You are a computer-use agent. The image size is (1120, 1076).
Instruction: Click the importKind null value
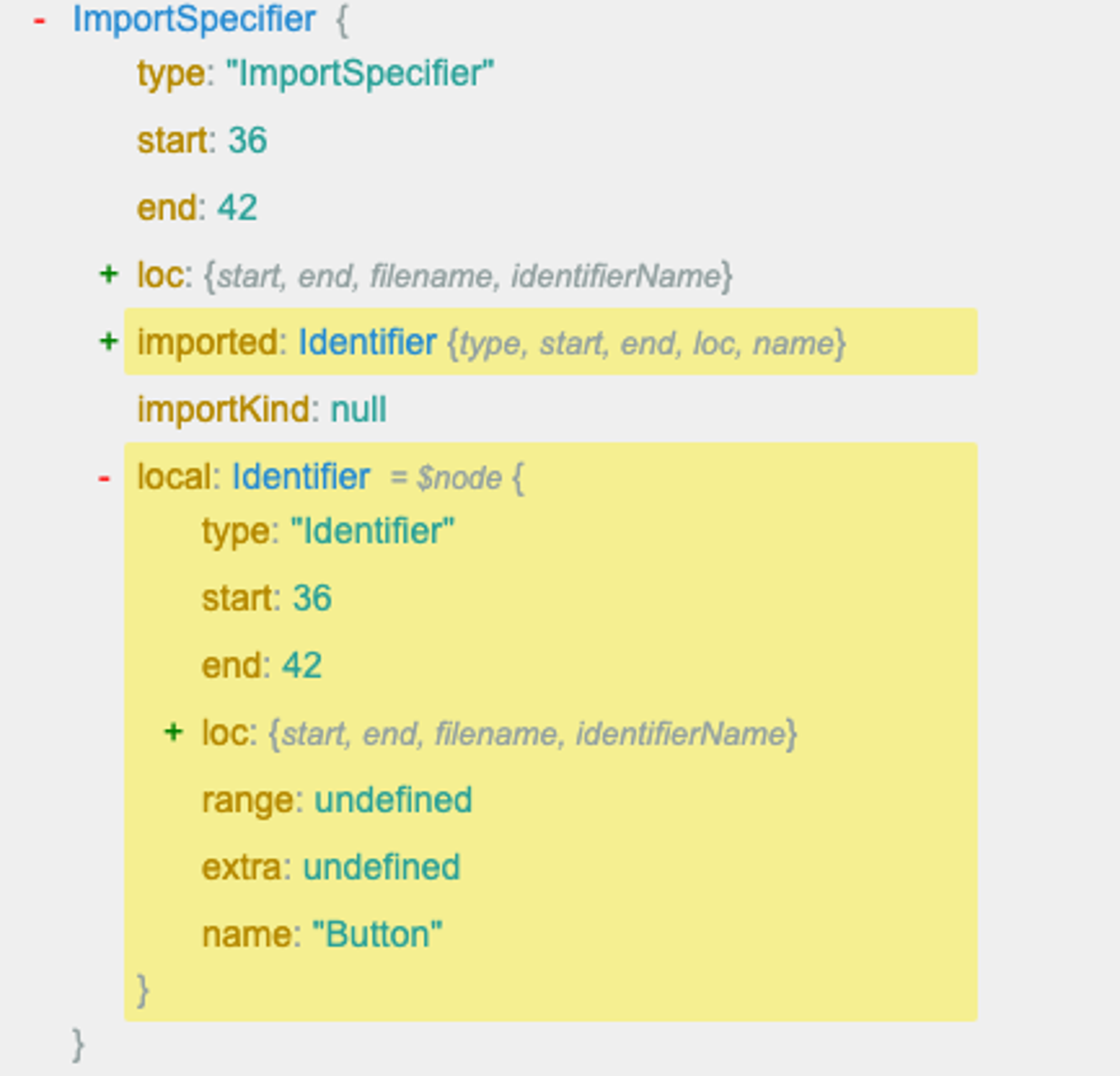(359, 409)
